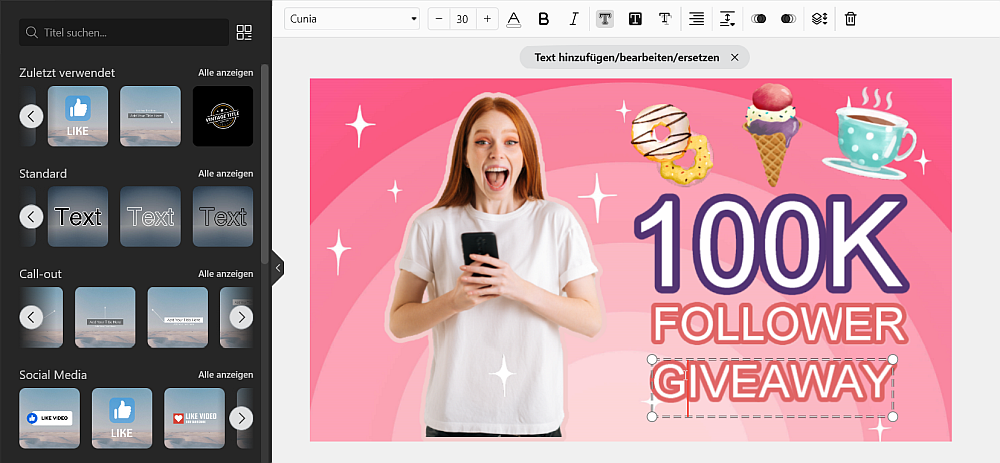Select the blue LIKE VIDEO Social Media template
Screen dimensions: 1000x463
point(50,418)
